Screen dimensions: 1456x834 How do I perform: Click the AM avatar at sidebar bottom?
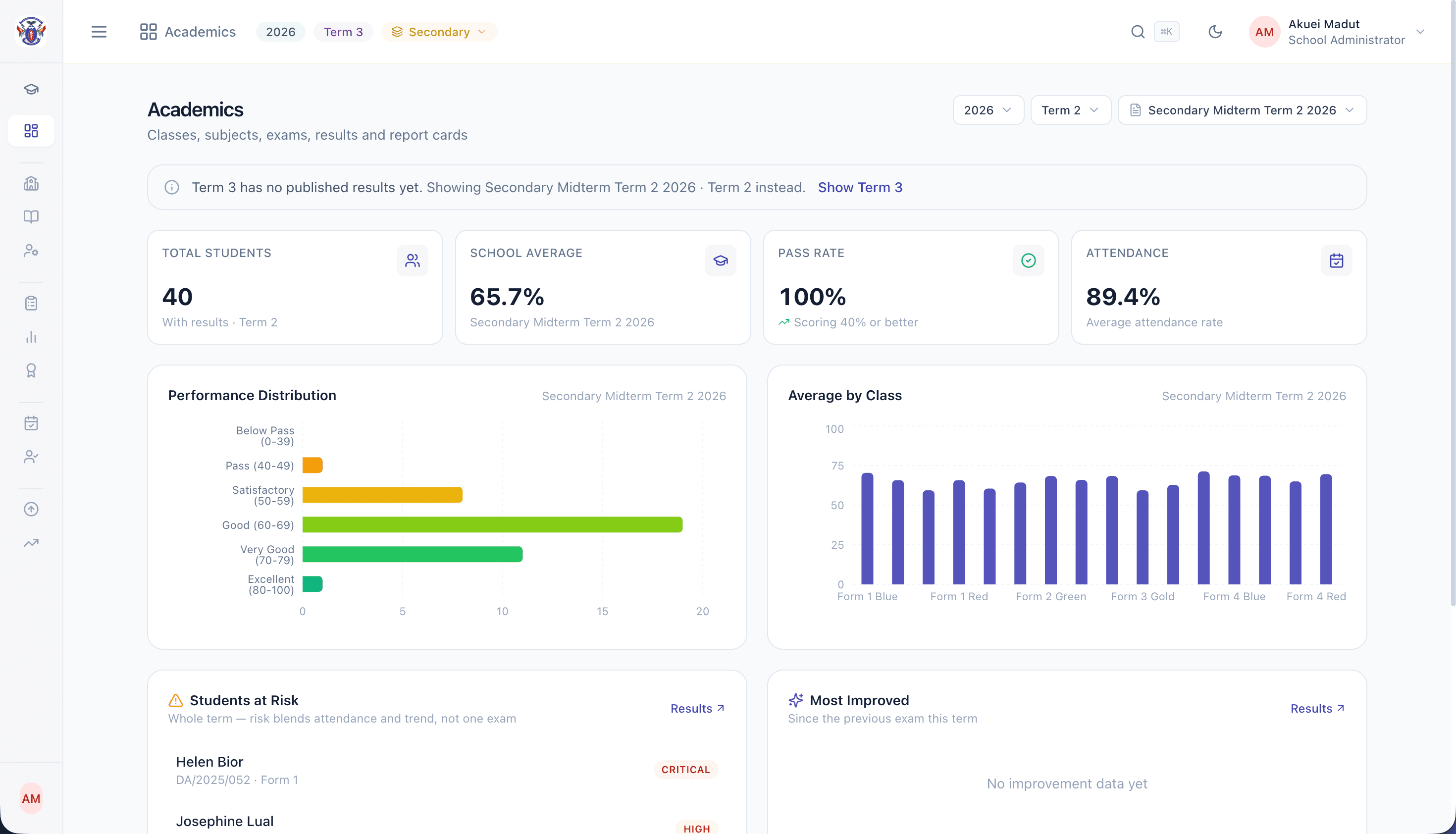coord(31,798)
